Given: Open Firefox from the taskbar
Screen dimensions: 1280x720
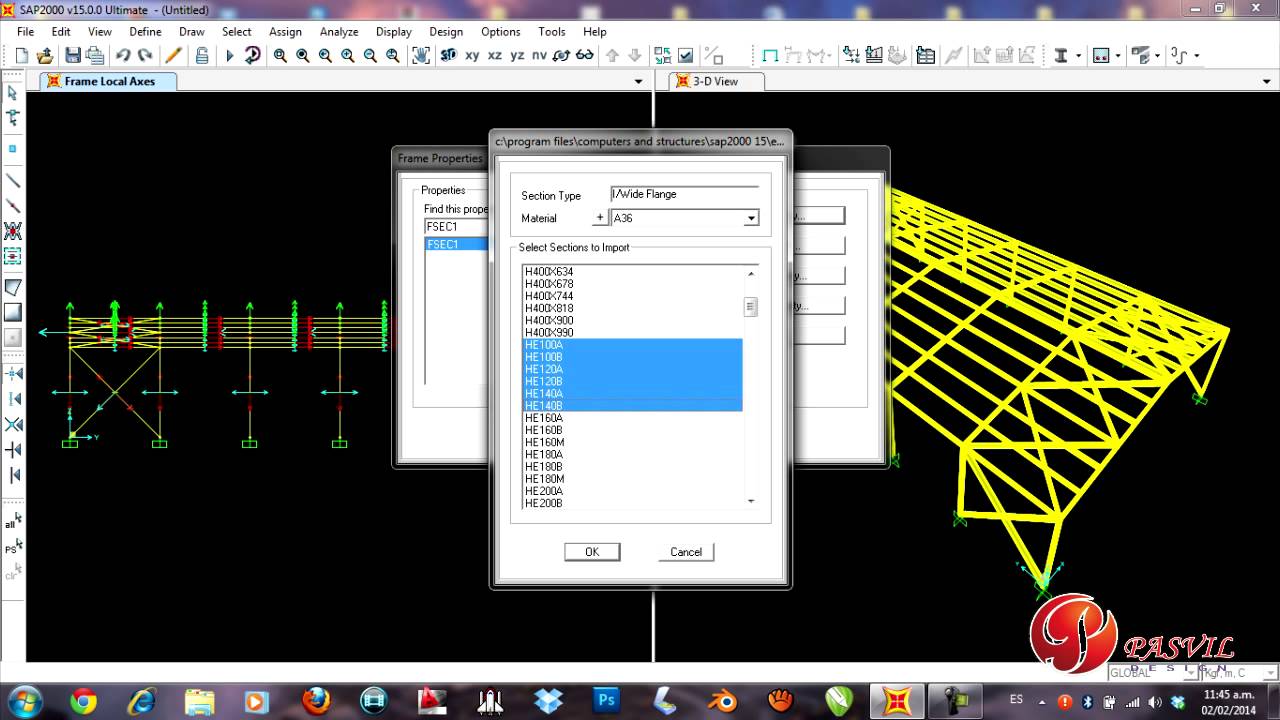Looking at the screenshot, I should pos(316,702).
